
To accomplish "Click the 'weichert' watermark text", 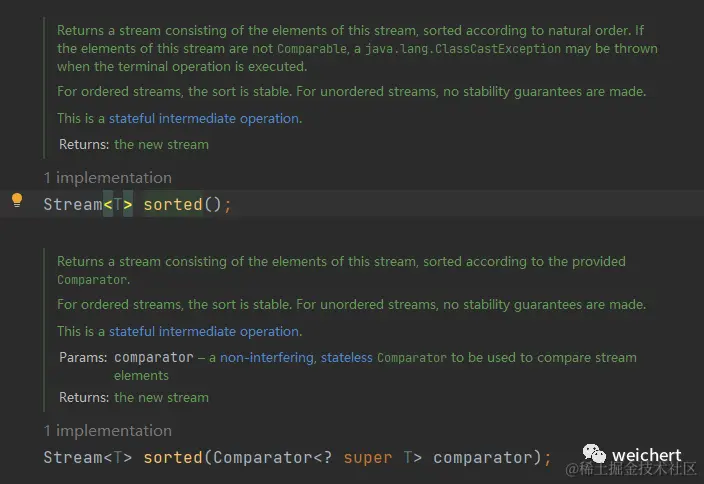I will pos(647,455).
